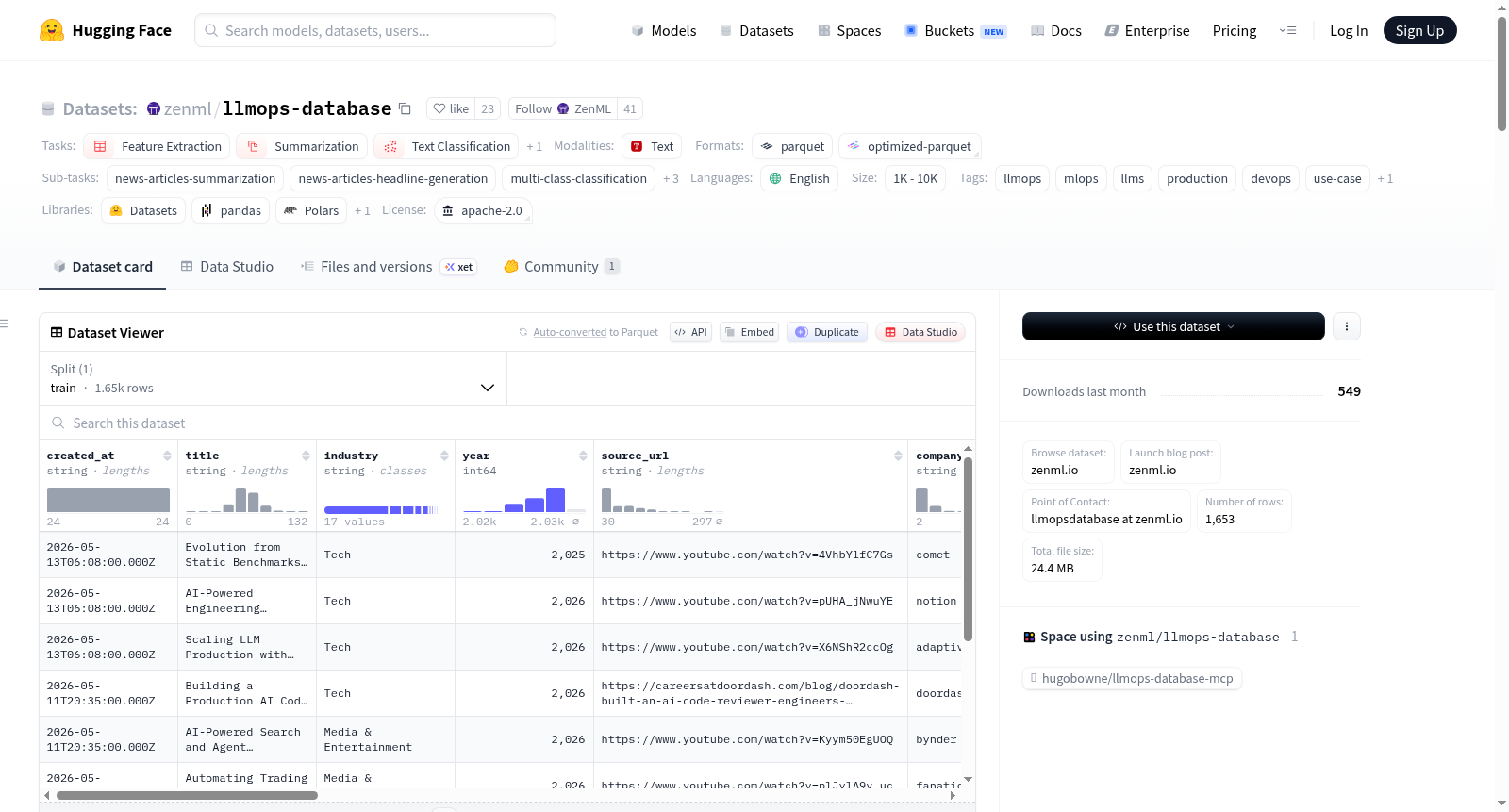
Task: Open the Models menu item
Action: pyautogui.click(x=663, y=30)
